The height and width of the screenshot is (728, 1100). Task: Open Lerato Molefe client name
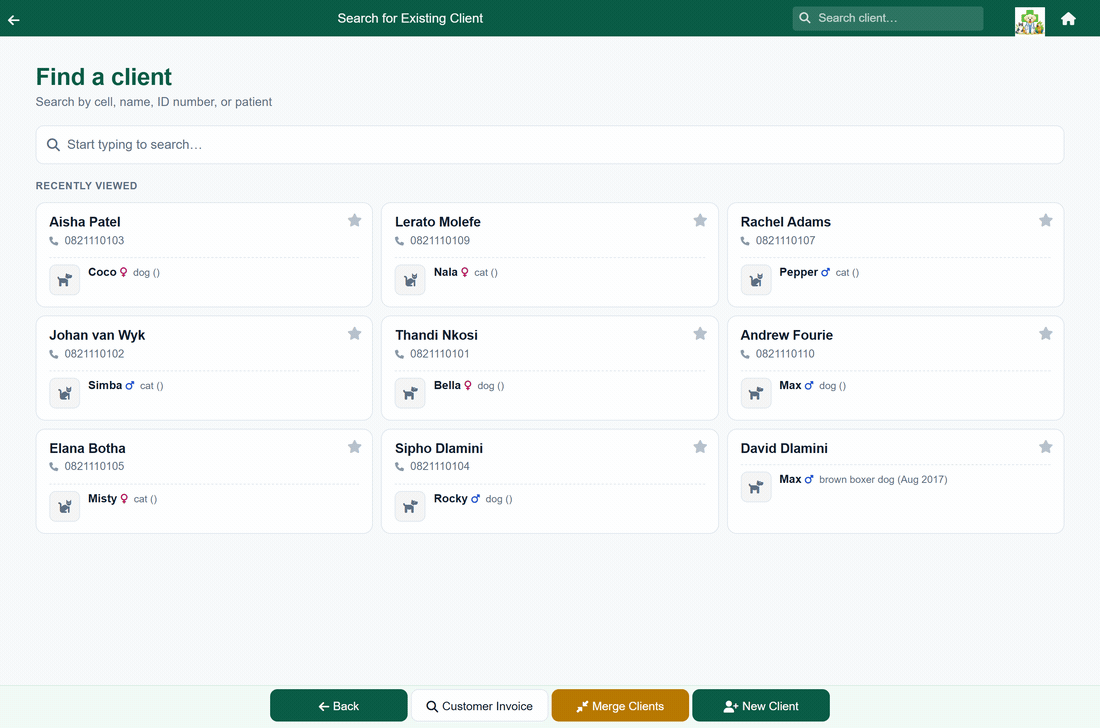point(438,222)
